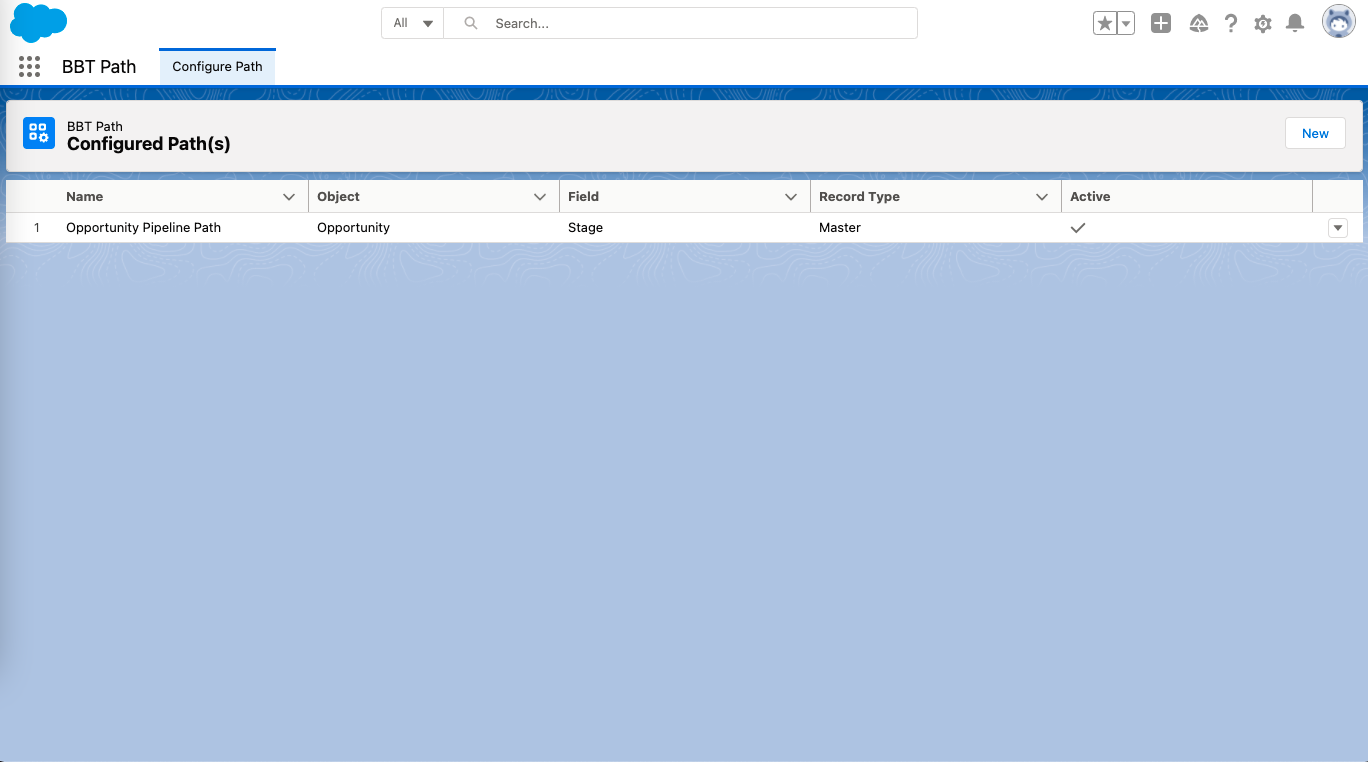The width and height of the screenshot is (1368, 762).
Task: Open the Object column header menu
Action: pyautogui.click(x=540, y=197)
